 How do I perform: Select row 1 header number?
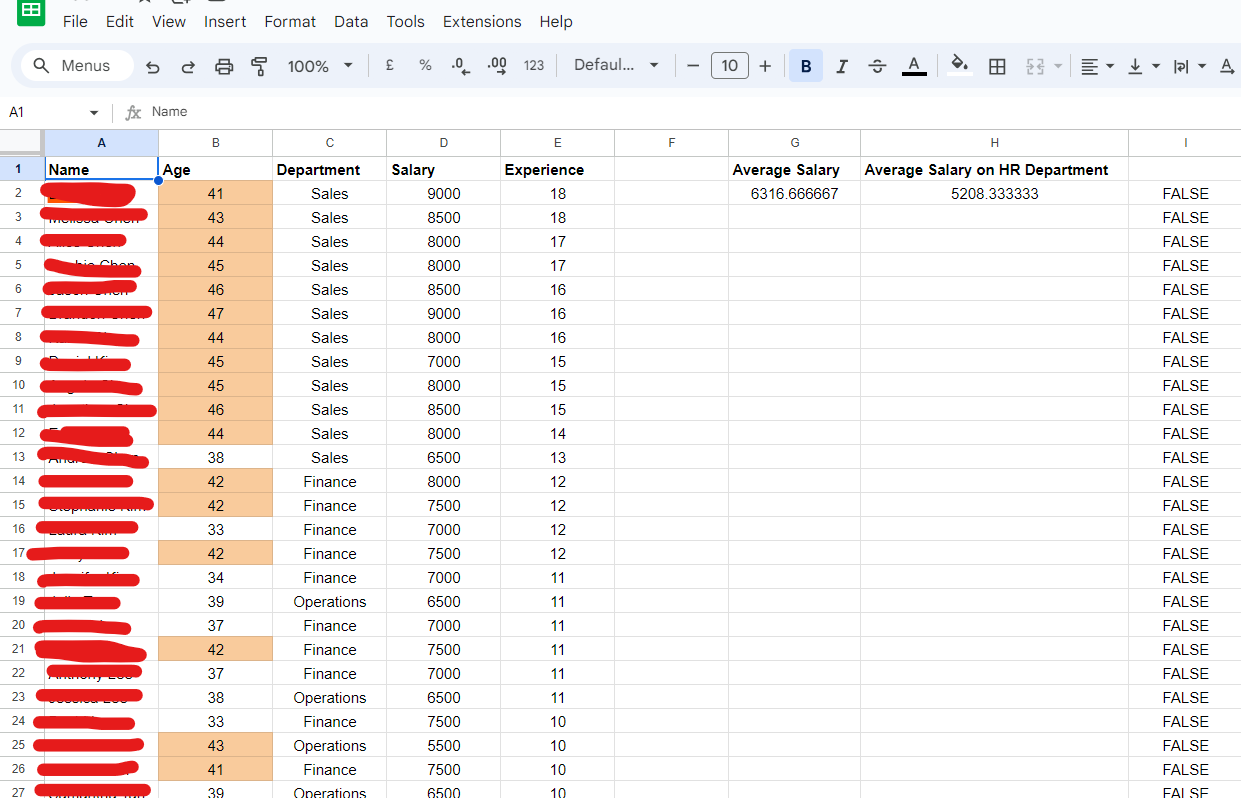tap(19, 169)
